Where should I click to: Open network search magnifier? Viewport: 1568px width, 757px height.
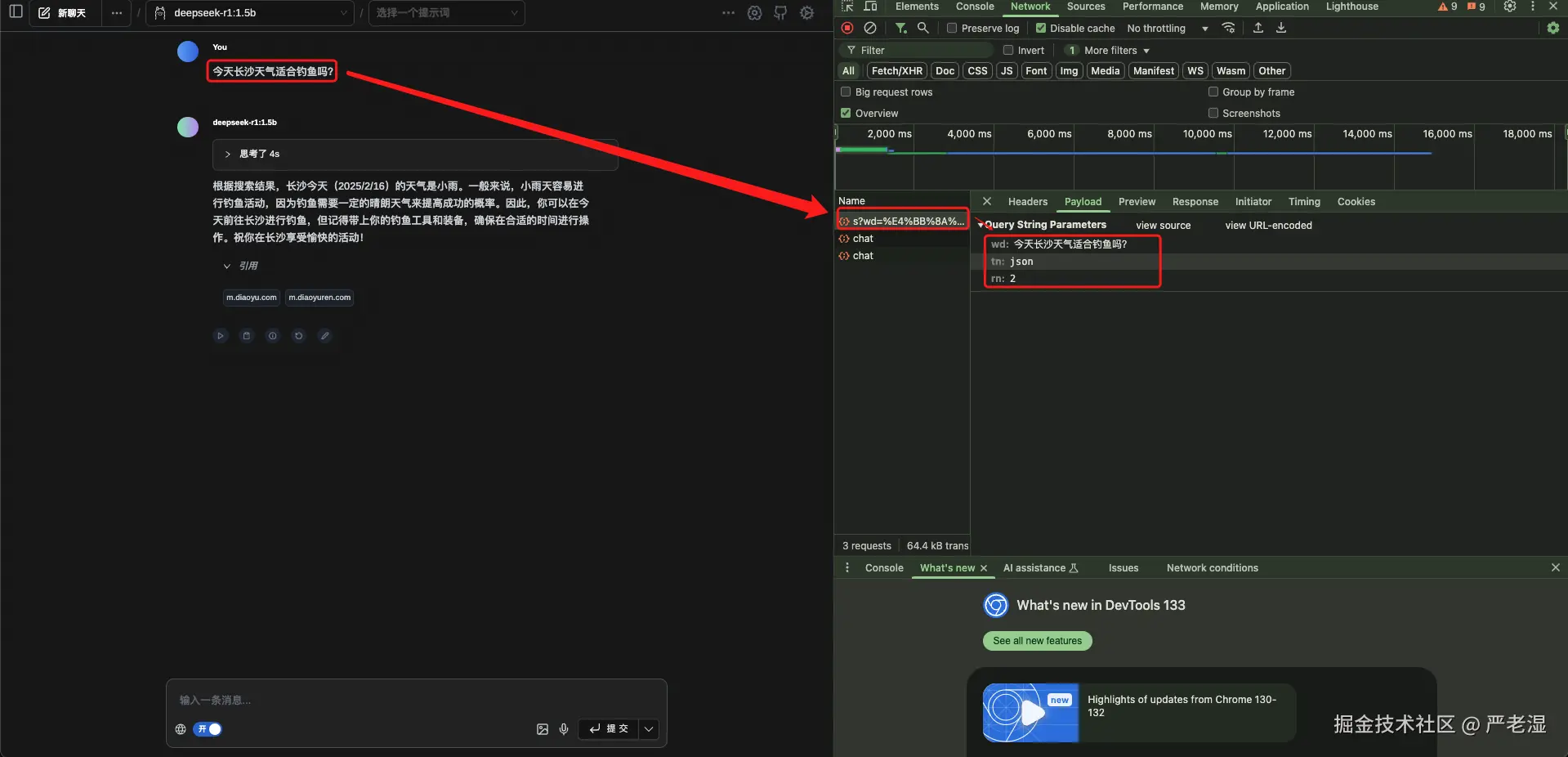(922, 28)
